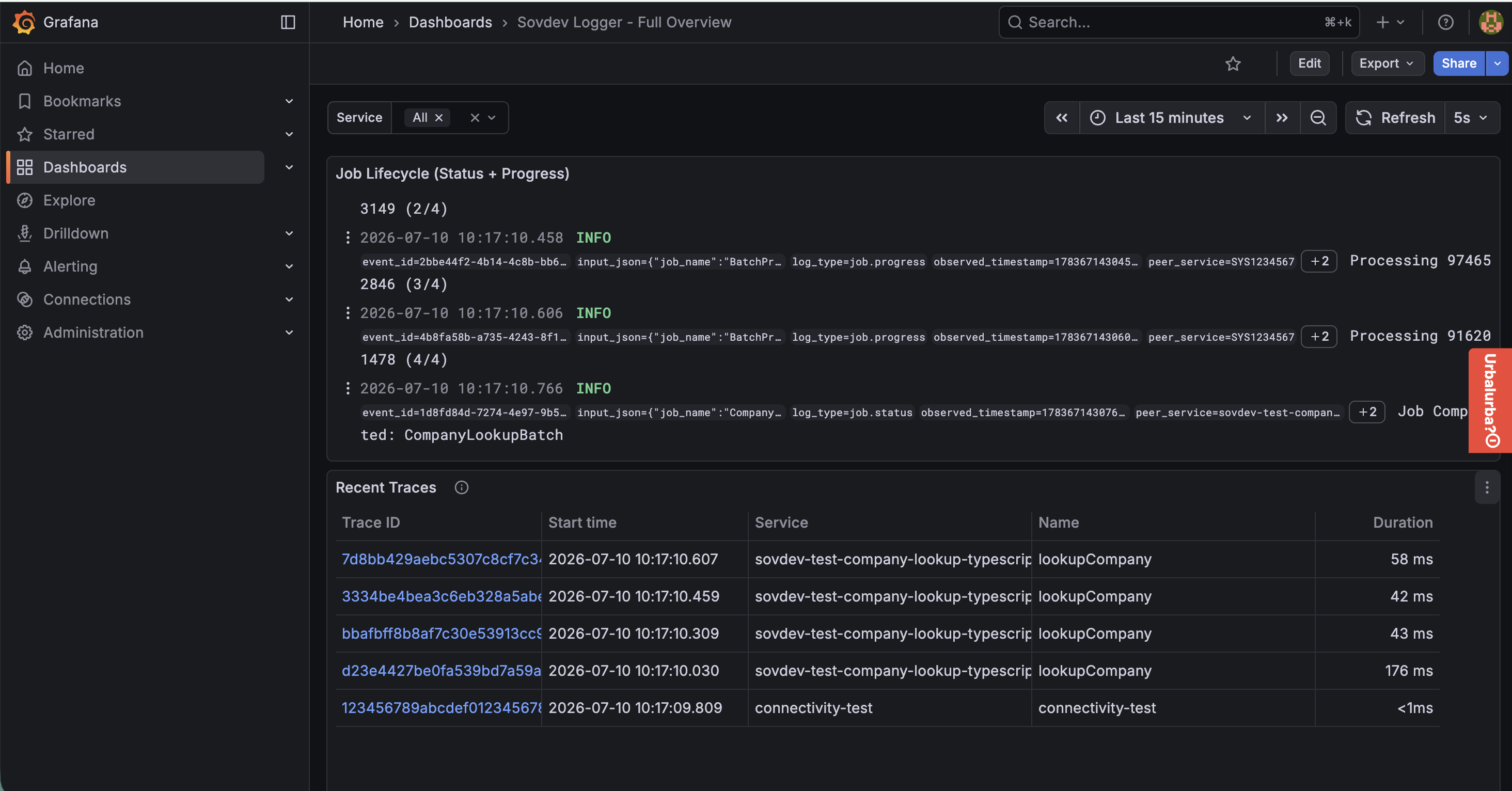Open Alerting in the sidebar
Screen dimensions: 1512x791
tap(70, 266)
